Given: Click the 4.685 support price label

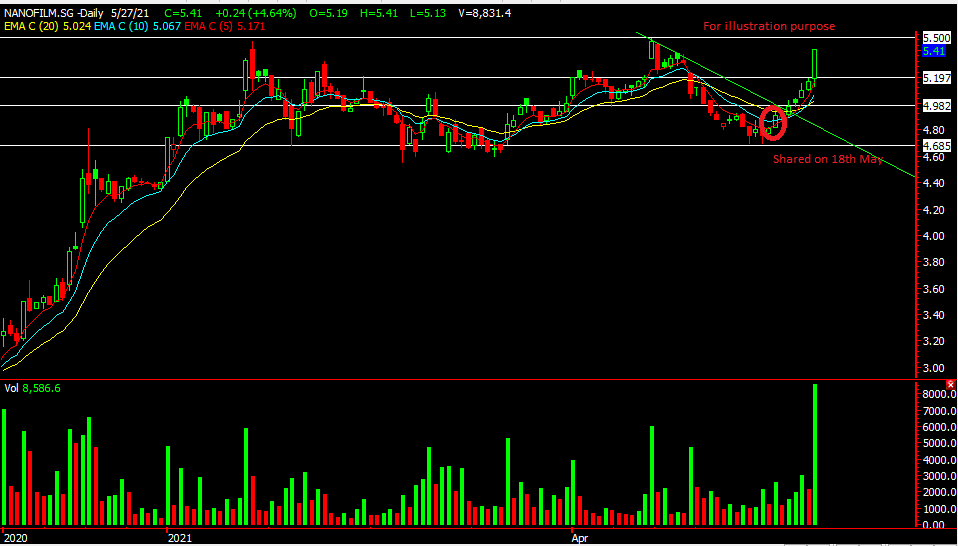Looking at the screenshot, I should 938,145.
